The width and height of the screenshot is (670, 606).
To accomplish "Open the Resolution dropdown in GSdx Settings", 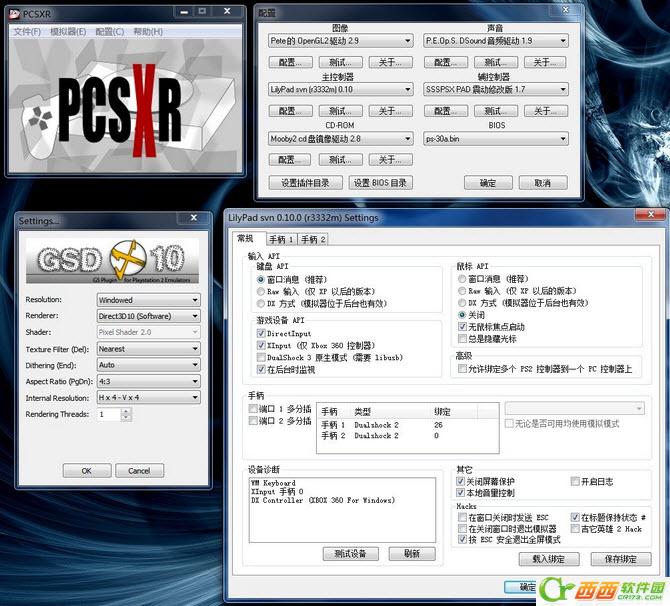I will pyautogui.click(x=148, y=300).
